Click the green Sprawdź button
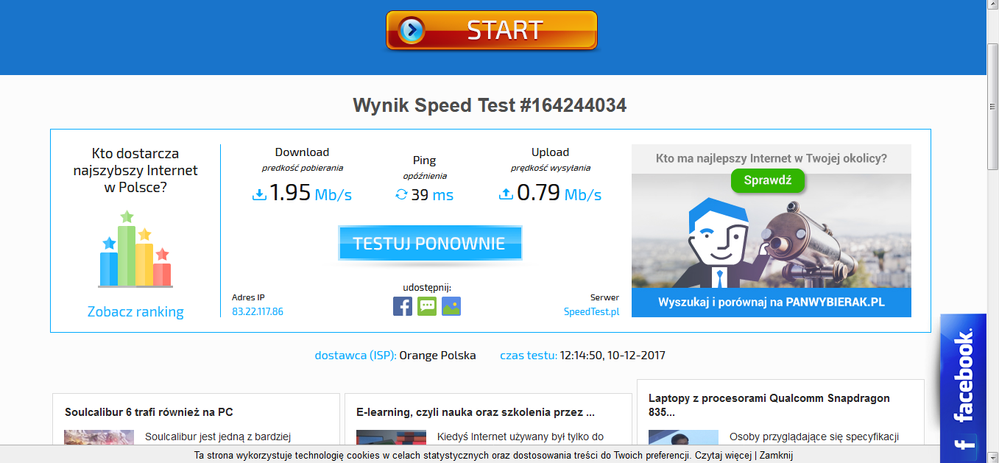 767,180
